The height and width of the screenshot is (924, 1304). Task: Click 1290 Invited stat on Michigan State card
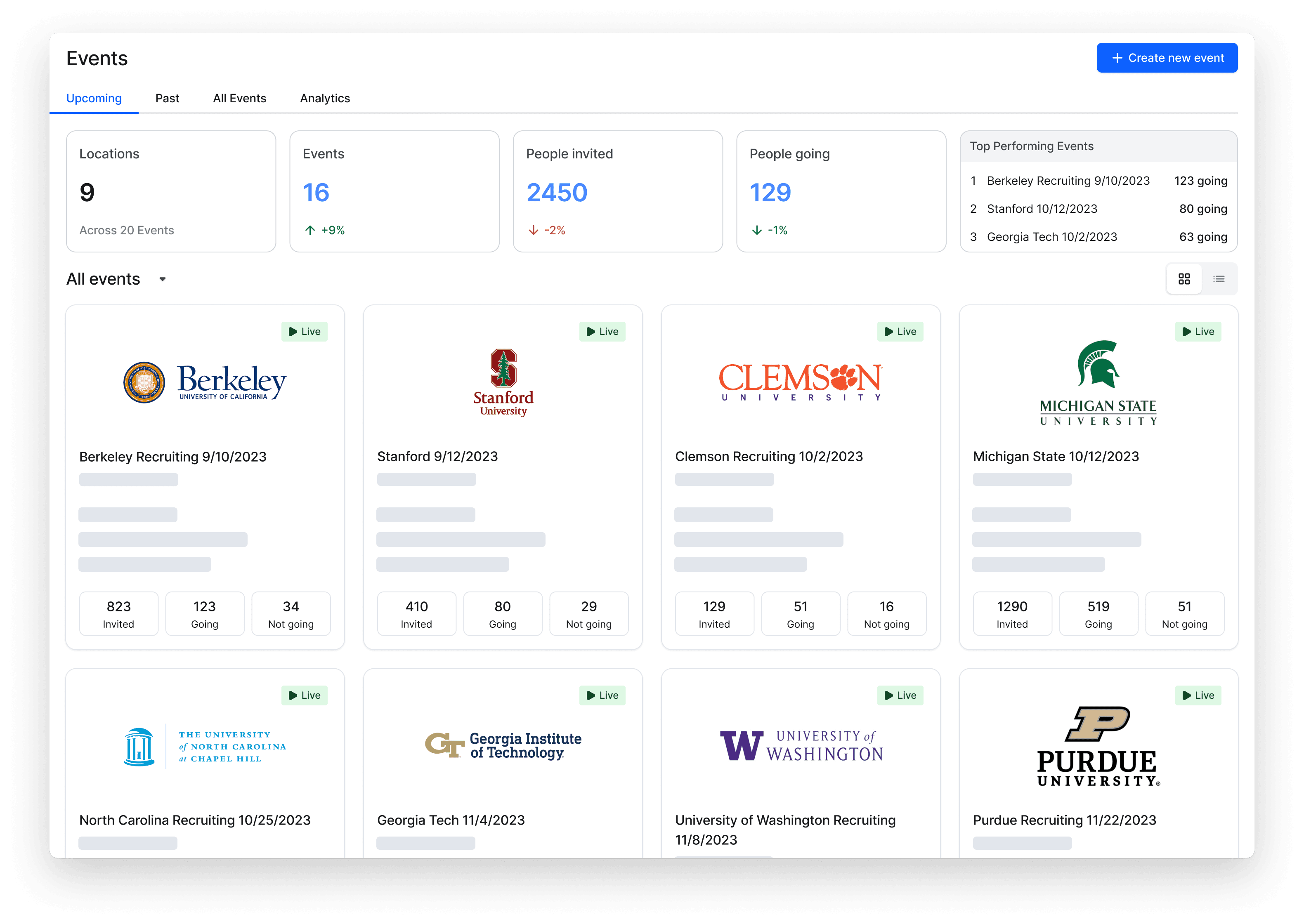(x=1012, y=613)
